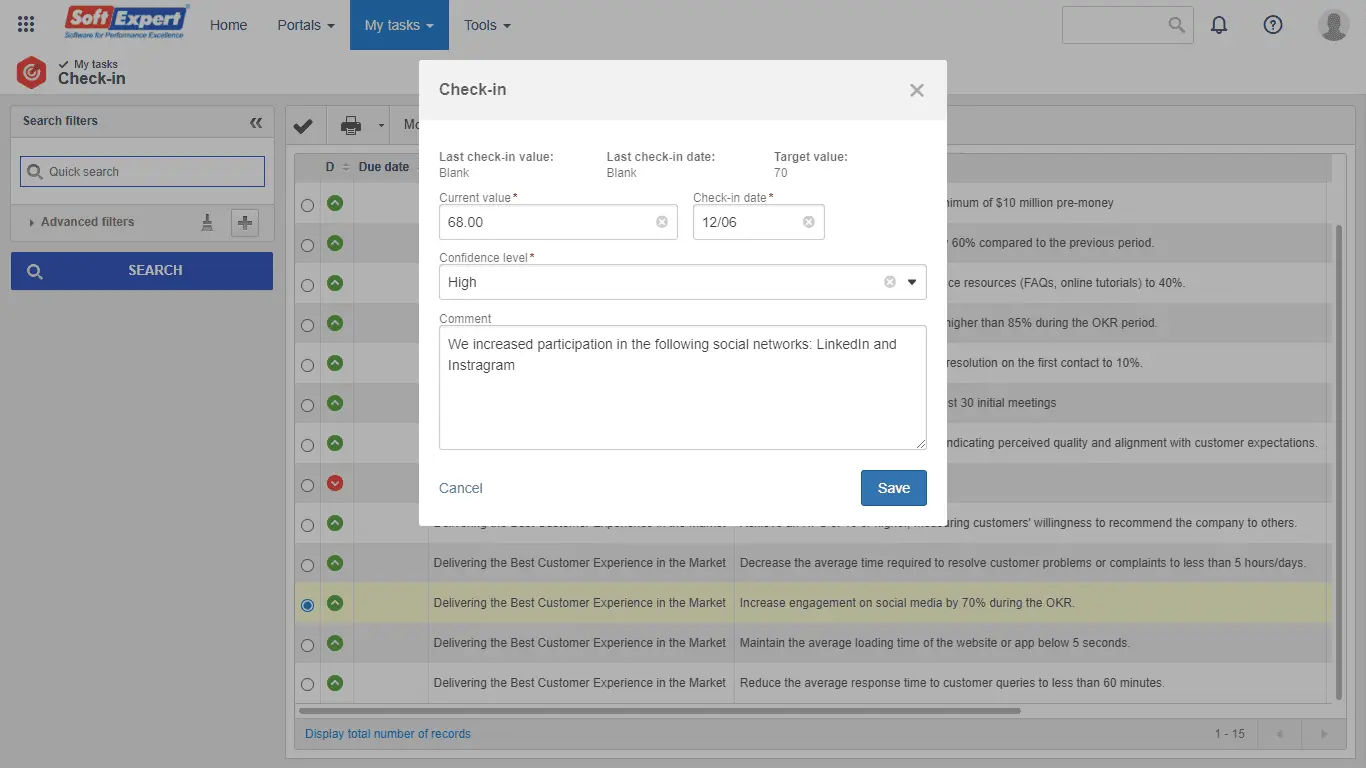Click the Cancel link in dialog
The height and width of the screenshot is (768, 1366).
(x=461, y=488)
